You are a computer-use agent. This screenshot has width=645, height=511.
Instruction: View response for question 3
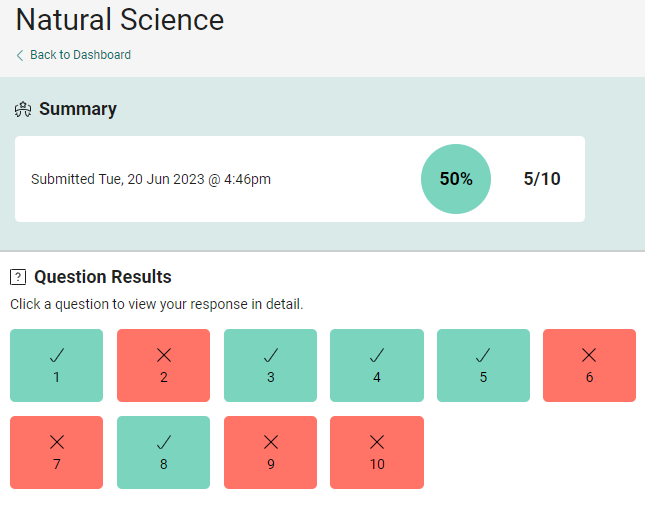point(270,365)
